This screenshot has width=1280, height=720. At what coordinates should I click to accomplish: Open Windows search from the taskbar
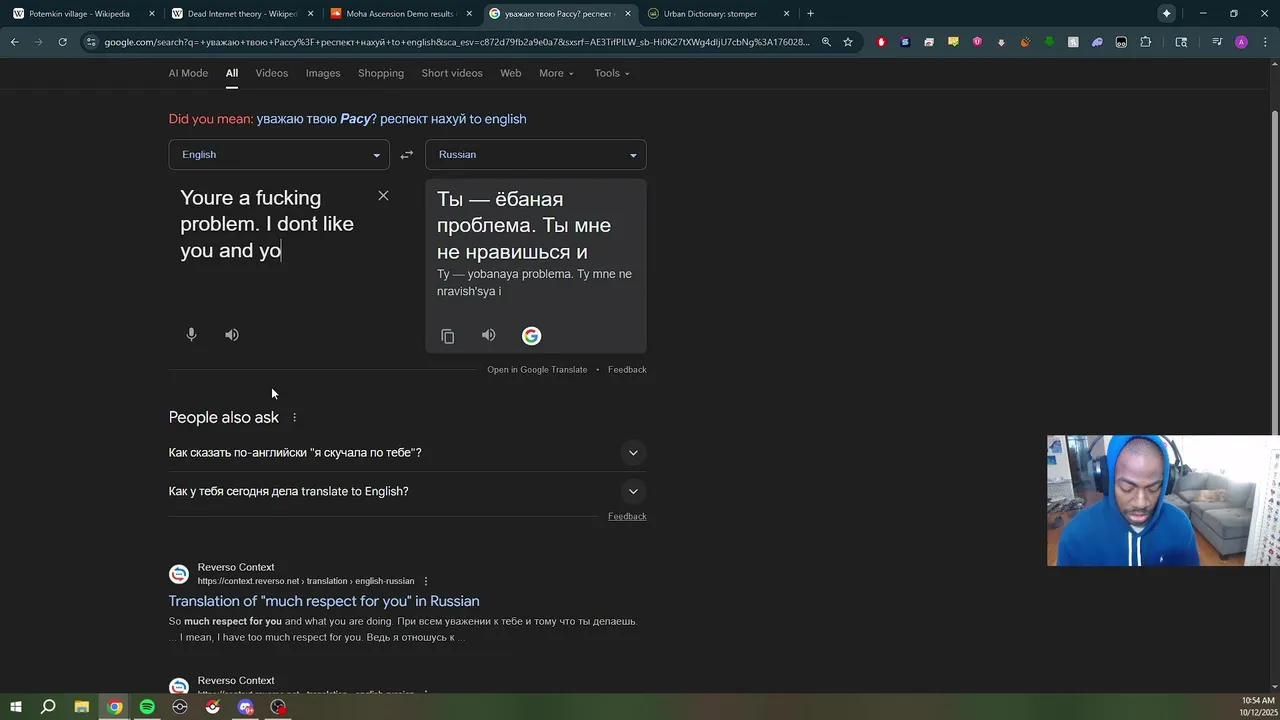point(48,707)
